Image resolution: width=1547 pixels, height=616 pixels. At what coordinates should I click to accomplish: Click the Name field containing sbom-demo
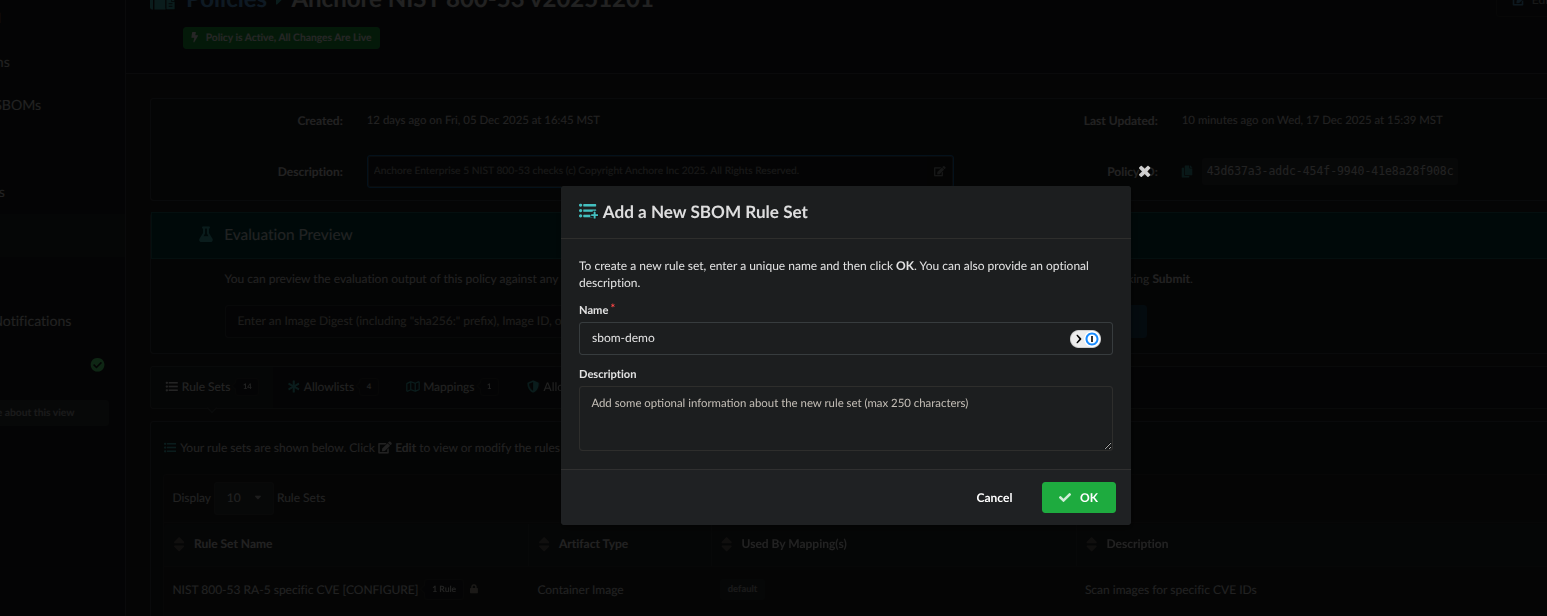pyautogui.click(x=820, y=338)
